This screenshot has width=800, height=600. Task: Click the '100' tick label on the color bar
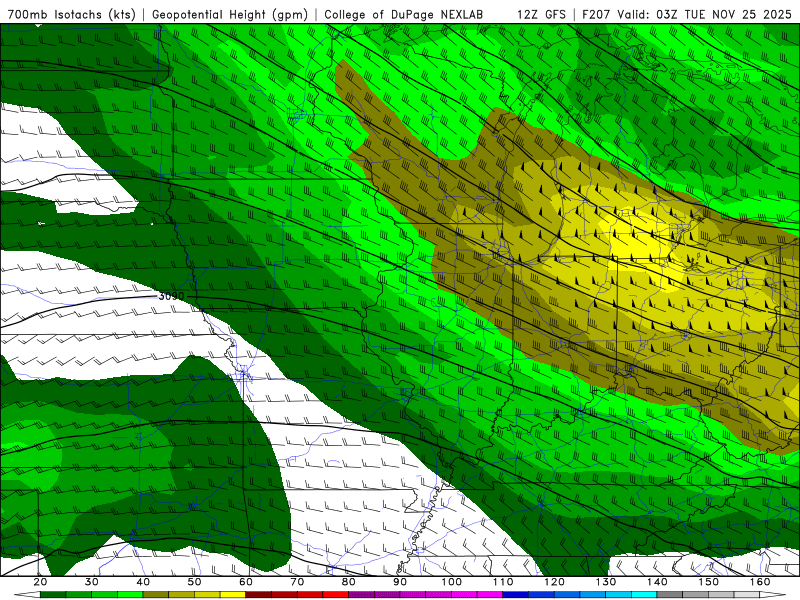point(452,582)
